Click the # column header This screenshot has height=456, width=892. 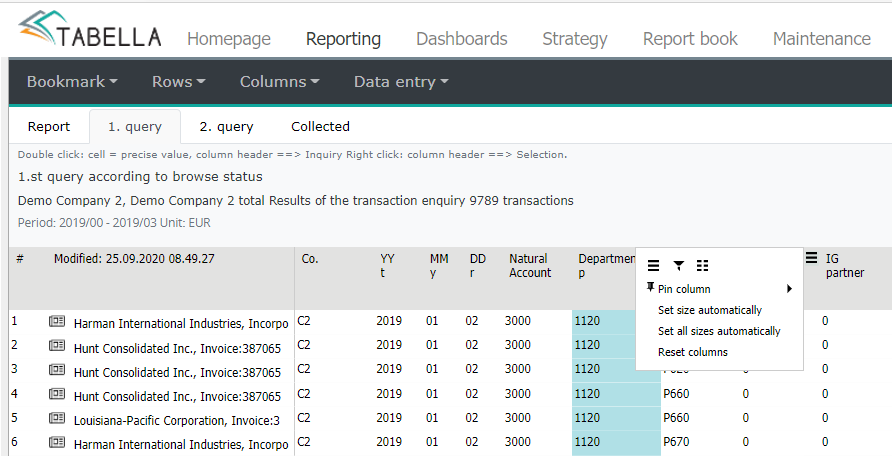tap(20, 259)
